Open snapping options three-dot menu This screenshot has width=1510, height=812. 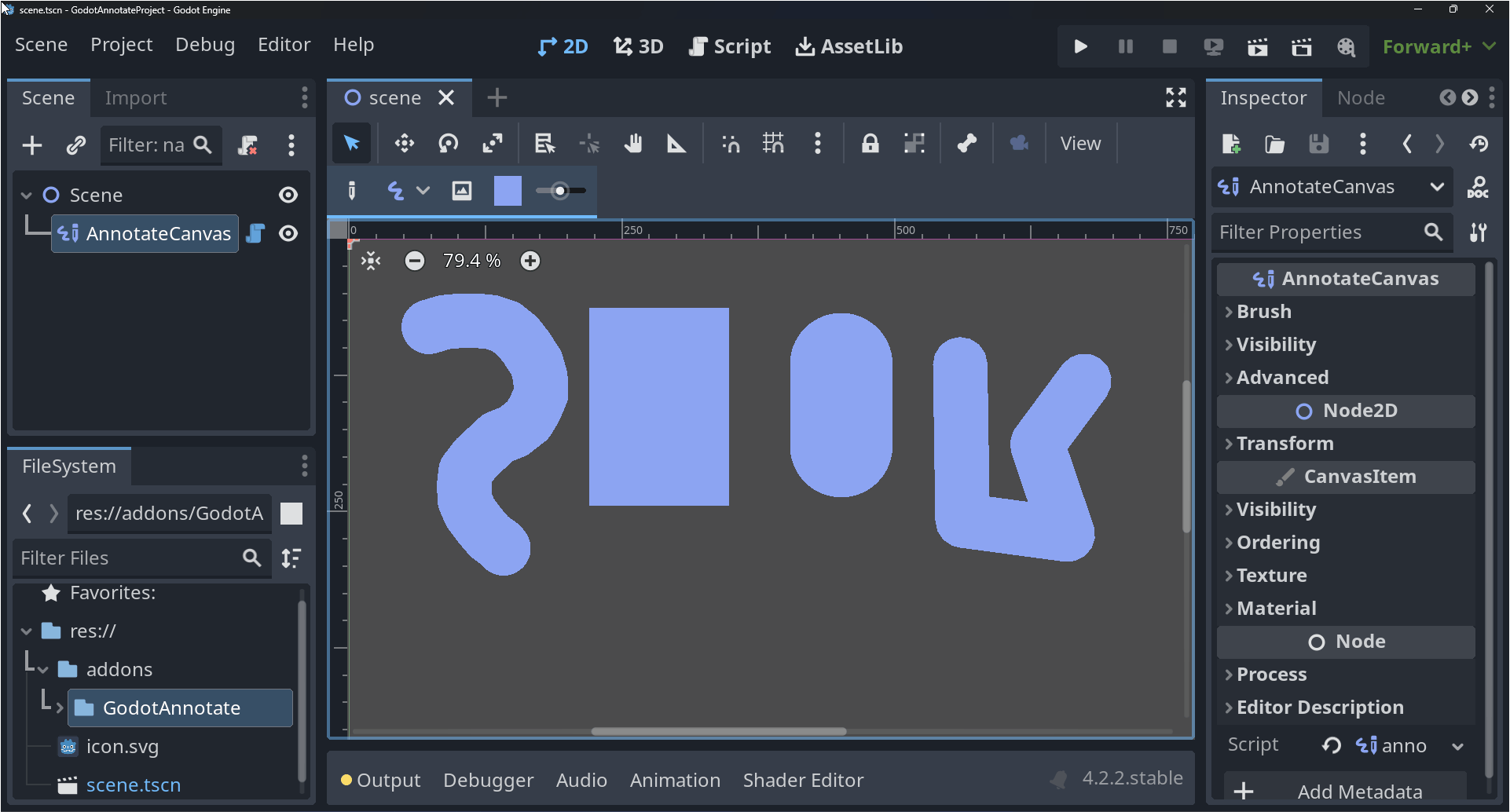click(x=818, y=144)
